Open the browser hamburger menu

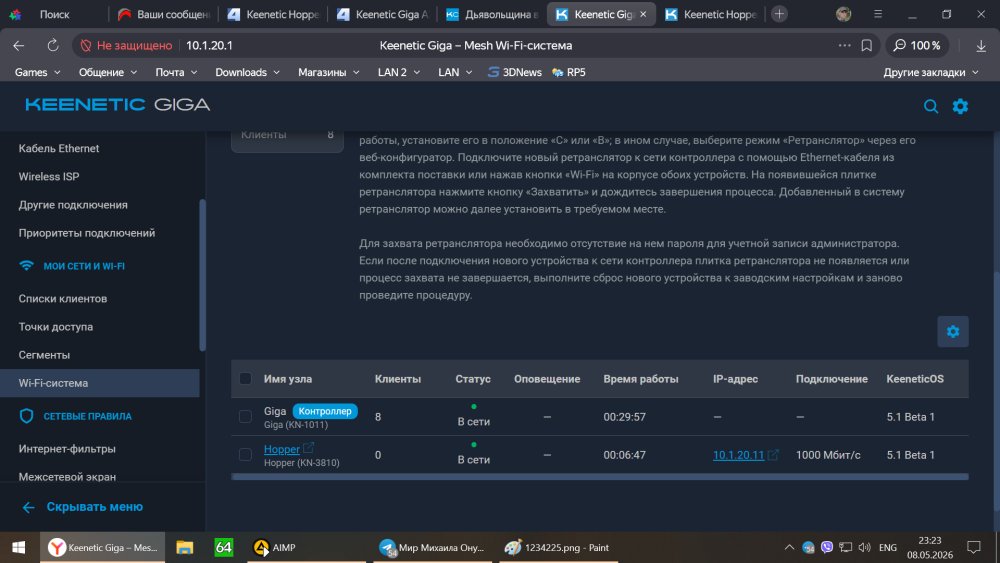pyautogui.click(x=878, y=13)
